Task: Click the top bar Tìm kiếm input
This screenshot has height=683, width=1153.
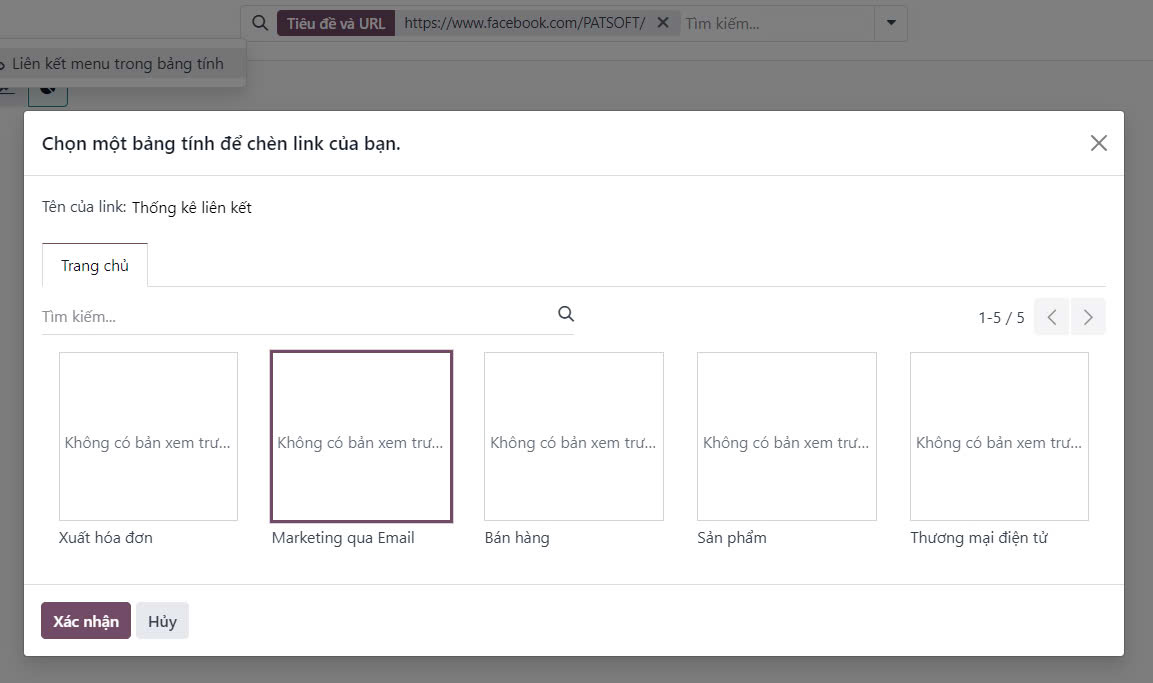Action: click(x=775, y=23)
